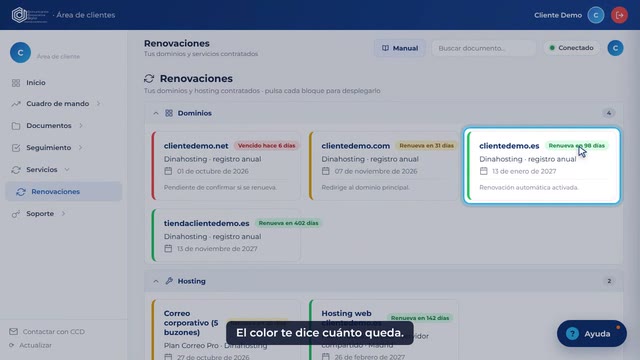Click '07 de noviembre de 2026' date
The image size is (640, 360).
click(376, 171)
